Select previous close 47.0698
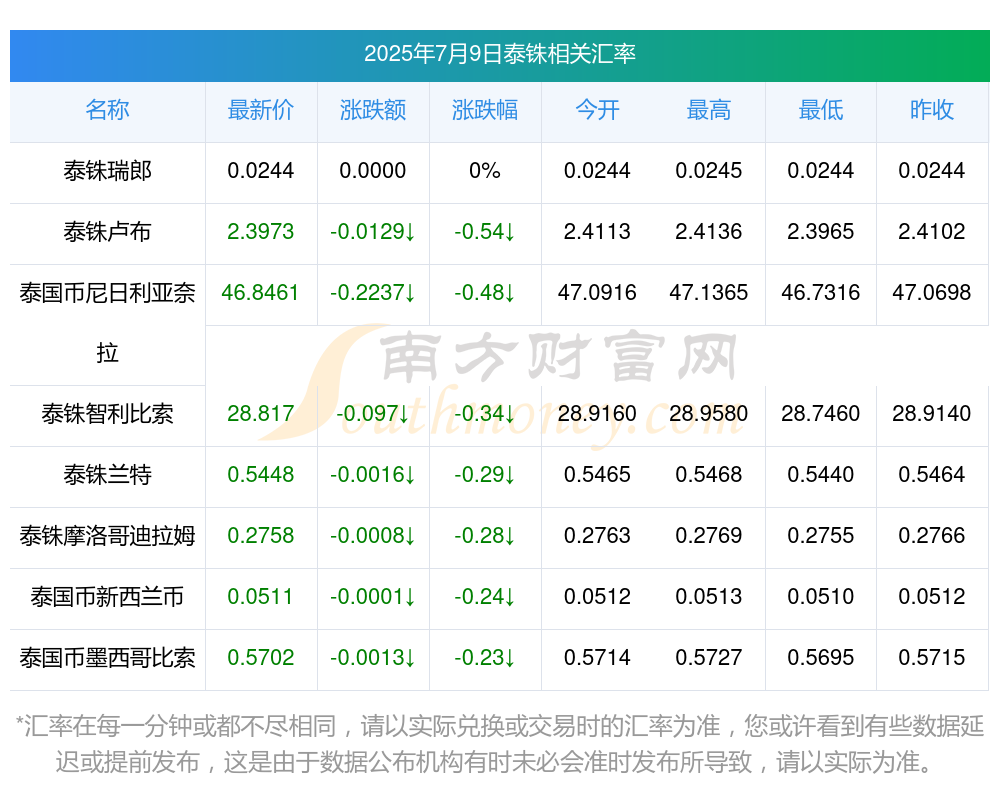The height and width of the screenshot is (793, 1000). point(932,293)
